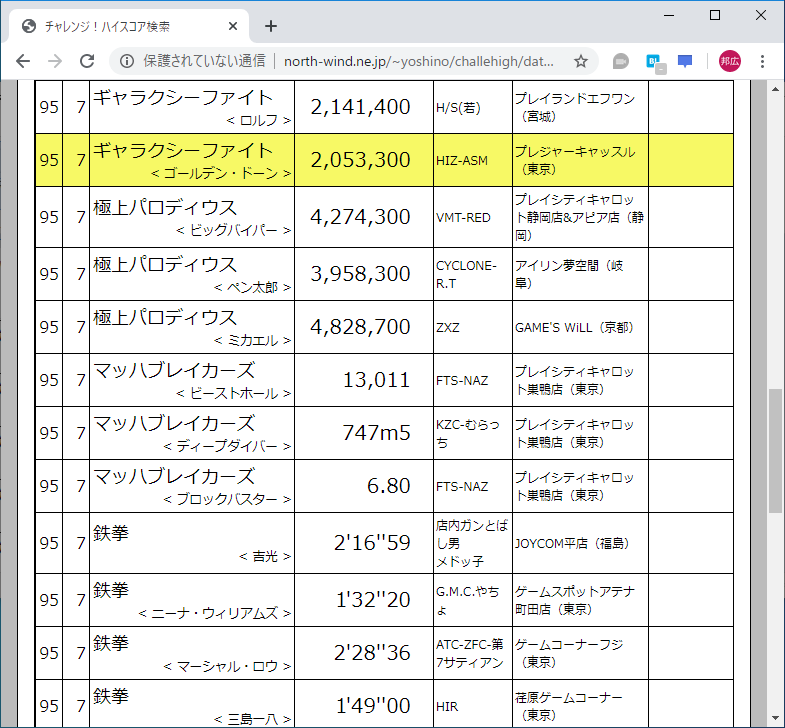Click arcade 荏原ゲームコーナー（東京）
This screenshot has width=785, height=728.
569,706
